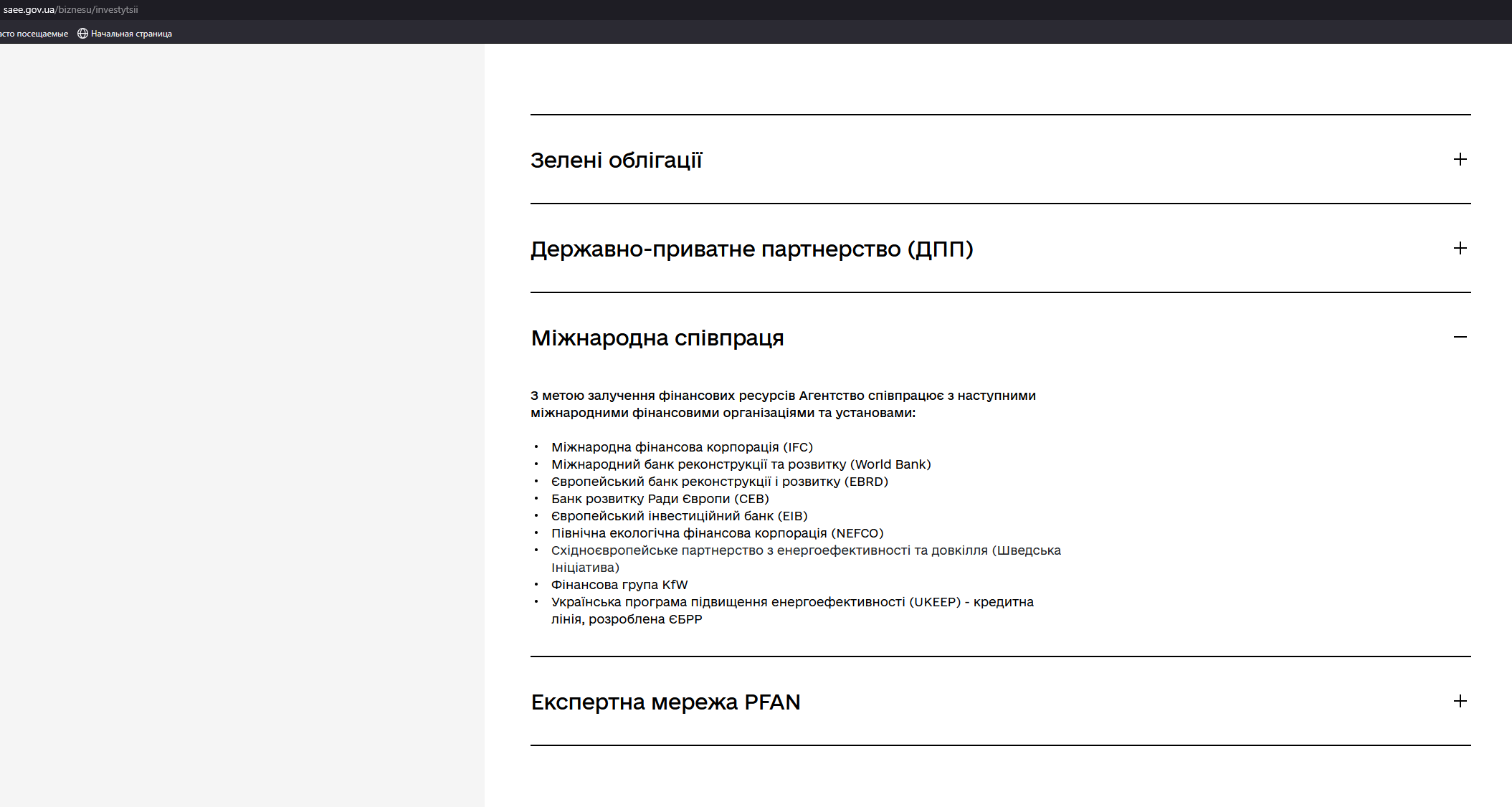Expand Зелені облігації with plus icon

coord(1460,159)
